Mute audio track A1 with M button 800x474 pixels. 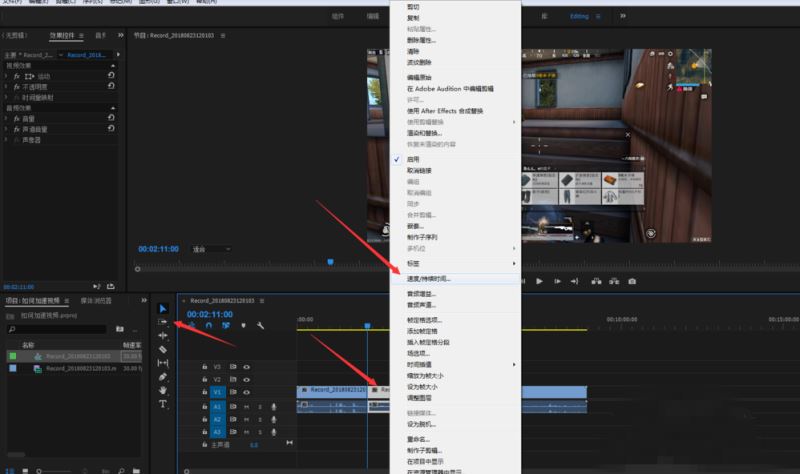tap(246, 407)
